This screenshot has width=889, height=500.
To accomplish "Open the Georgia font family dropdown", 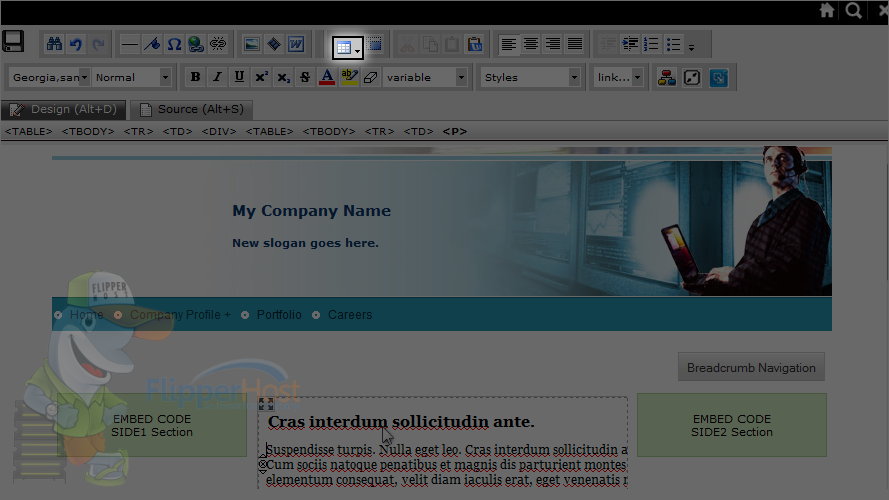I will [x=50, y=77].
